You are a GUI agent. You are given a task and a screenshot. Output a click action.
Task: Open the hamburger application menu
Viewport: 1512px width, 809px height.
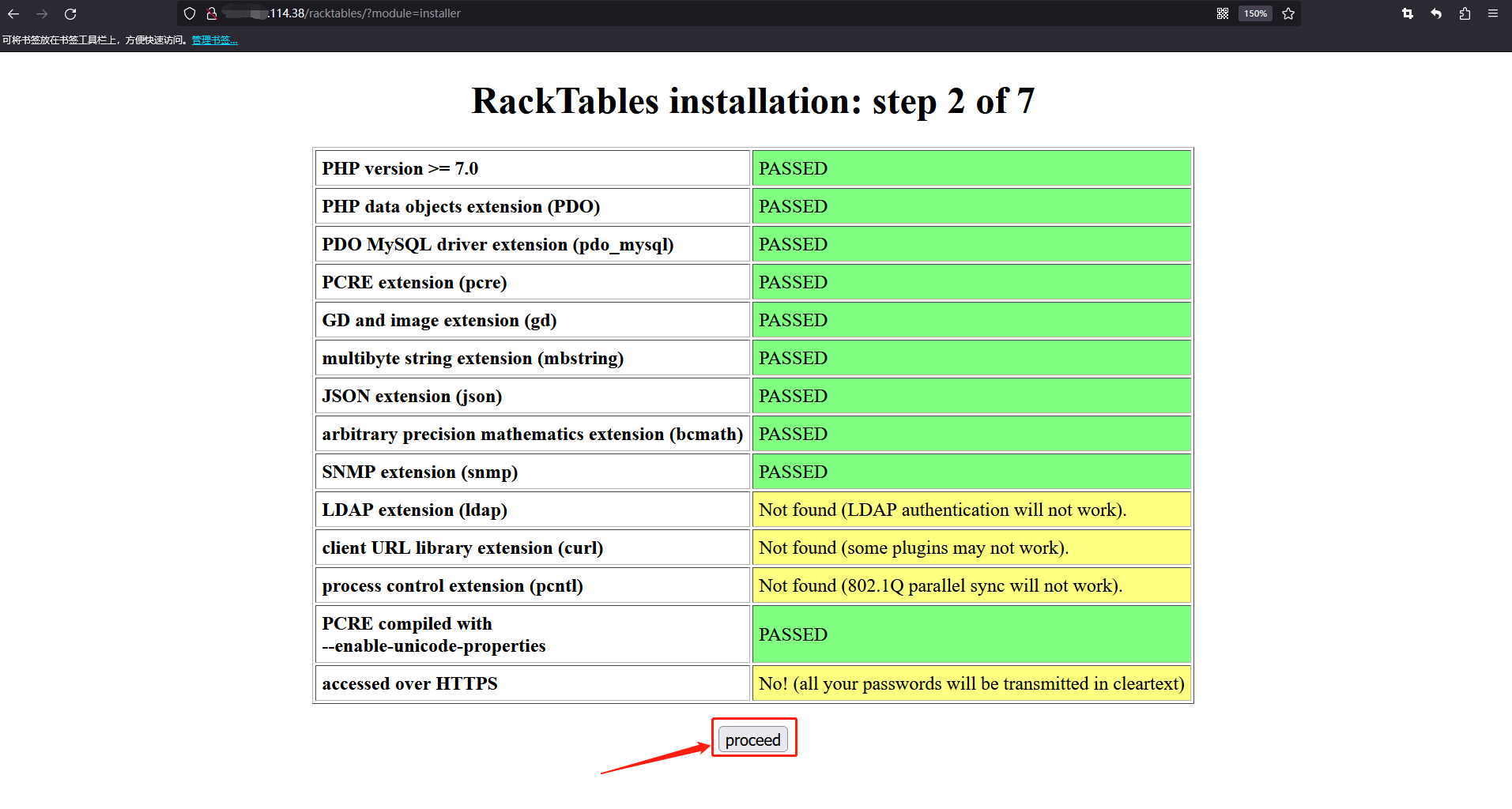(x=1493, y=13)
